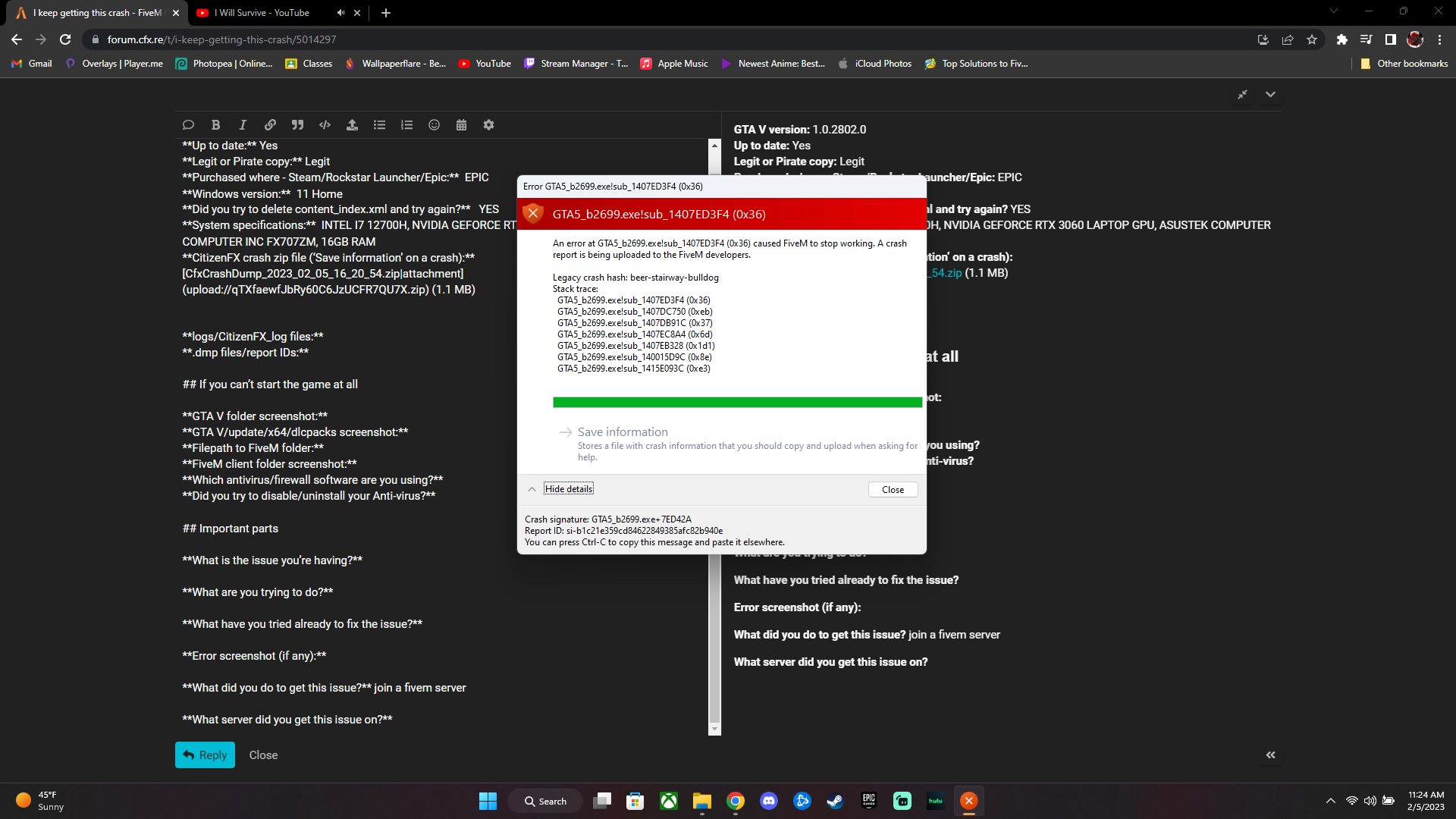
Task: Apply preformatted code formatting icon
Action: (x=325, y=125)
